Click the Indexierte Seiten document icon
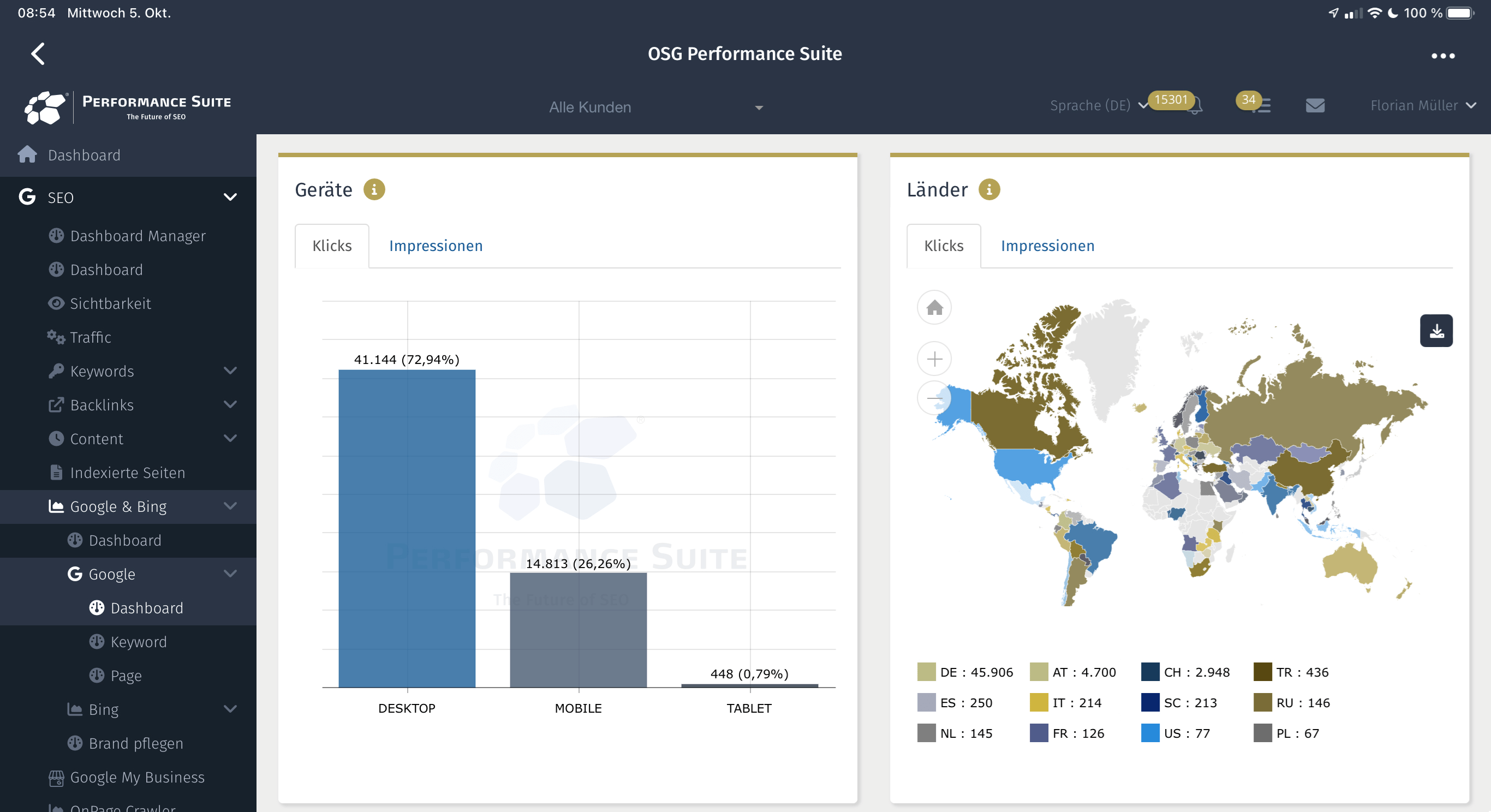This screenshot has width=1491, height=812. tap(56, 472)
